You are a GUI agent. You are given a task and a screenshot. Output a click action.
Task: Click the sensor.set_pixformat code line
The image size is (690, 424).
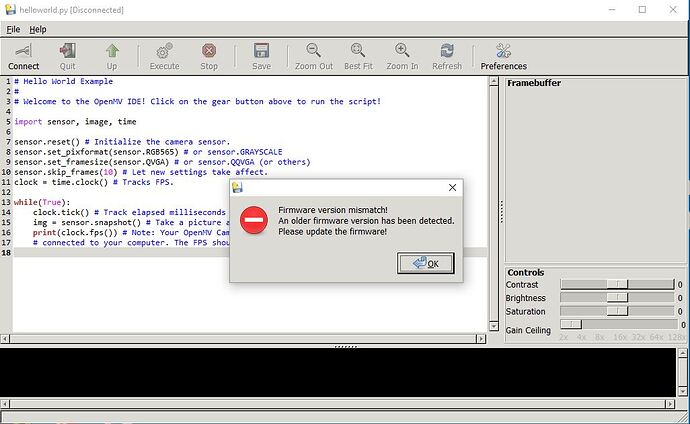tap(148, 152)
